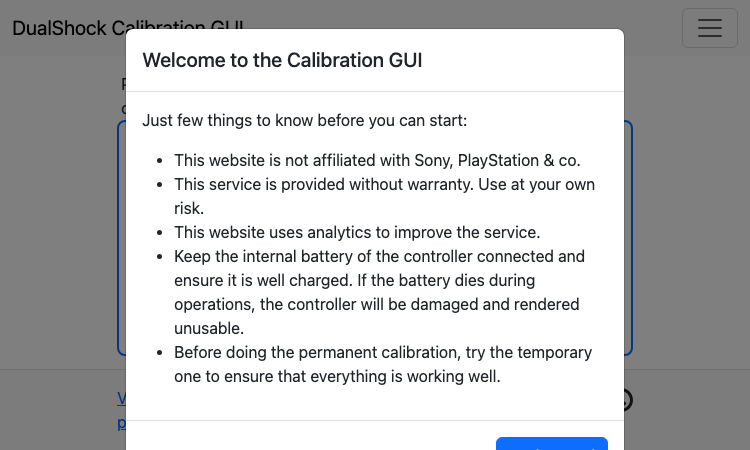Click the bullet about Sony affiliation

(x=377, y=160)
